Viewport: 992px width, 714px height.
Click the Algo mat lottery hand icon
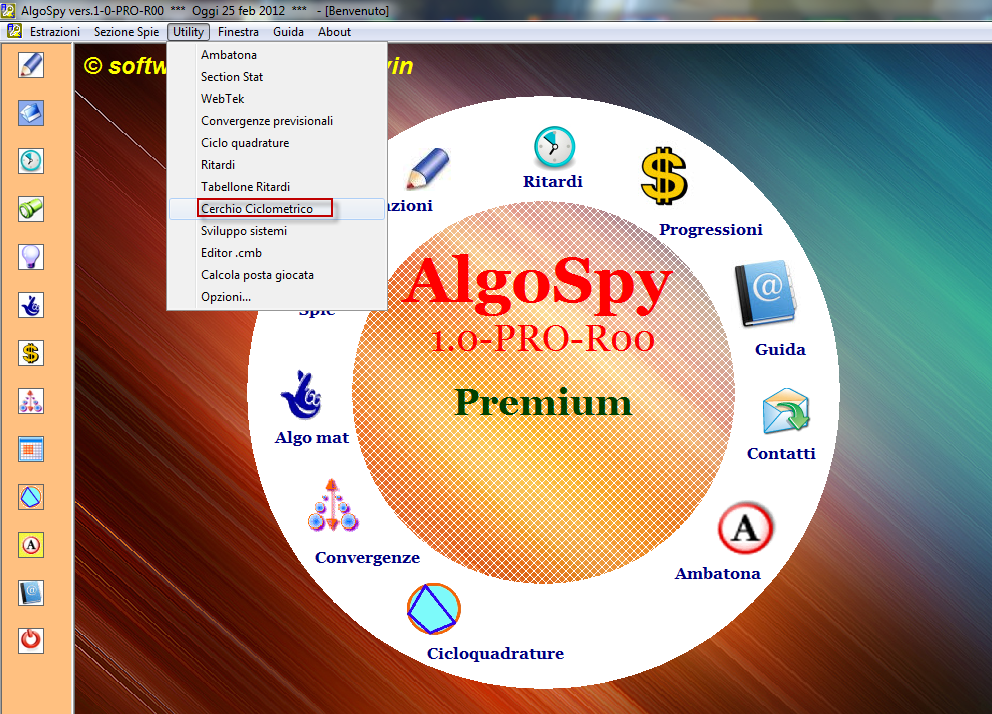pos(301,394)
